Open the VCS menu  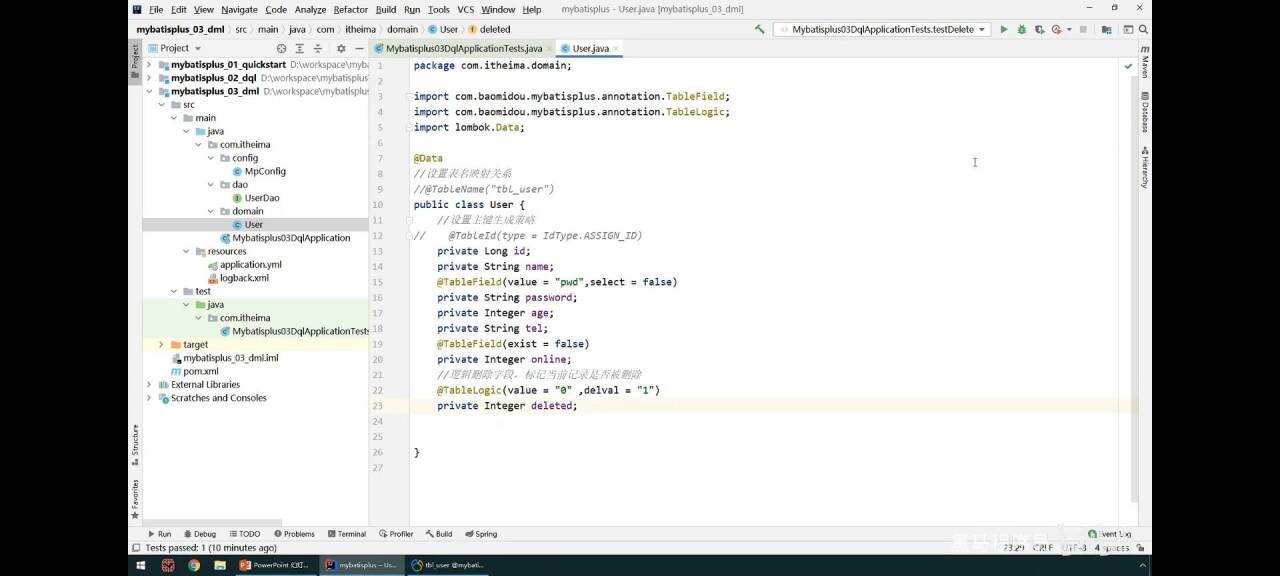tap(465, 9)
